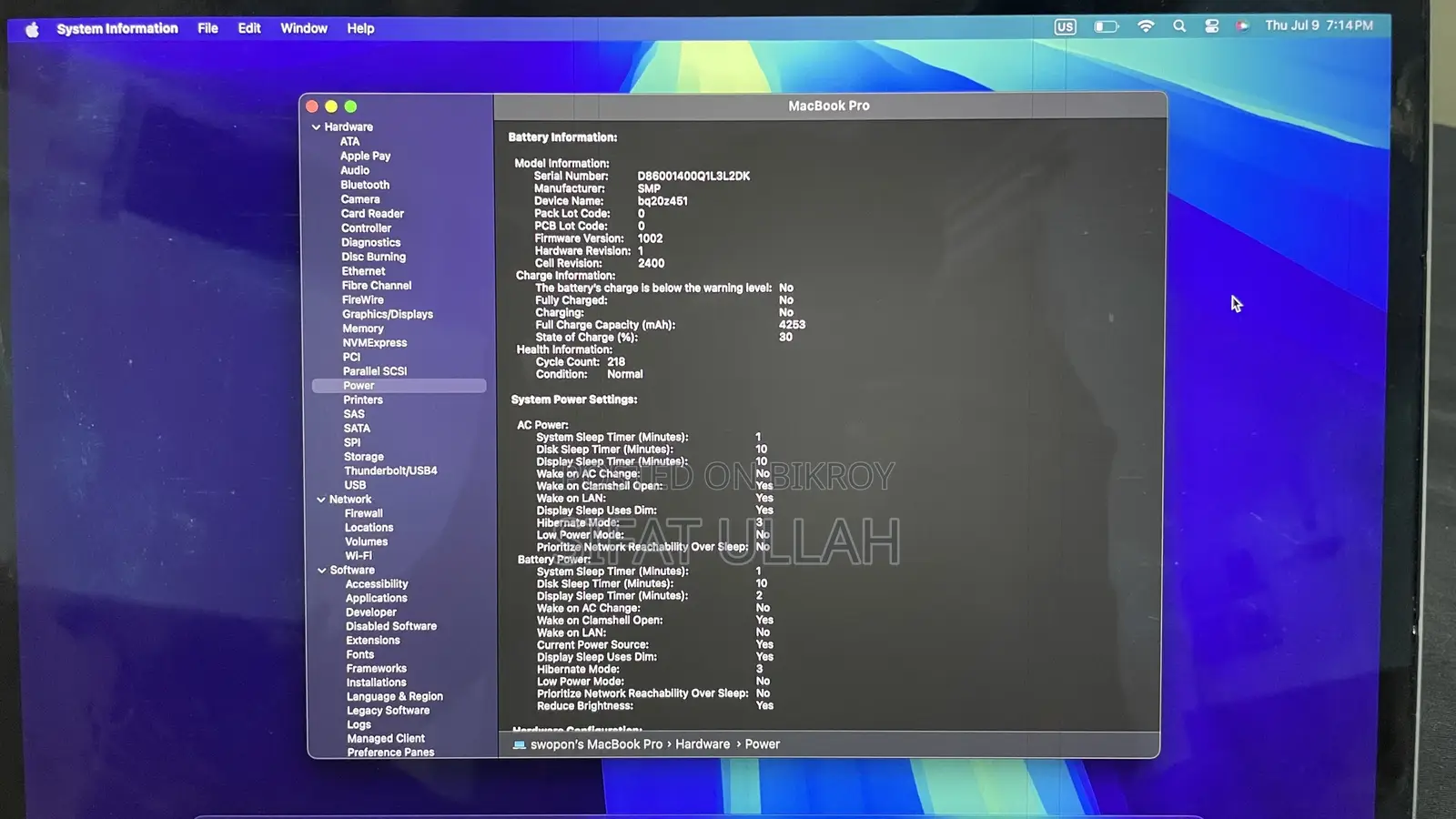Open the System Information menu
Screen dimensions: 1456x819
pos(117,29)
